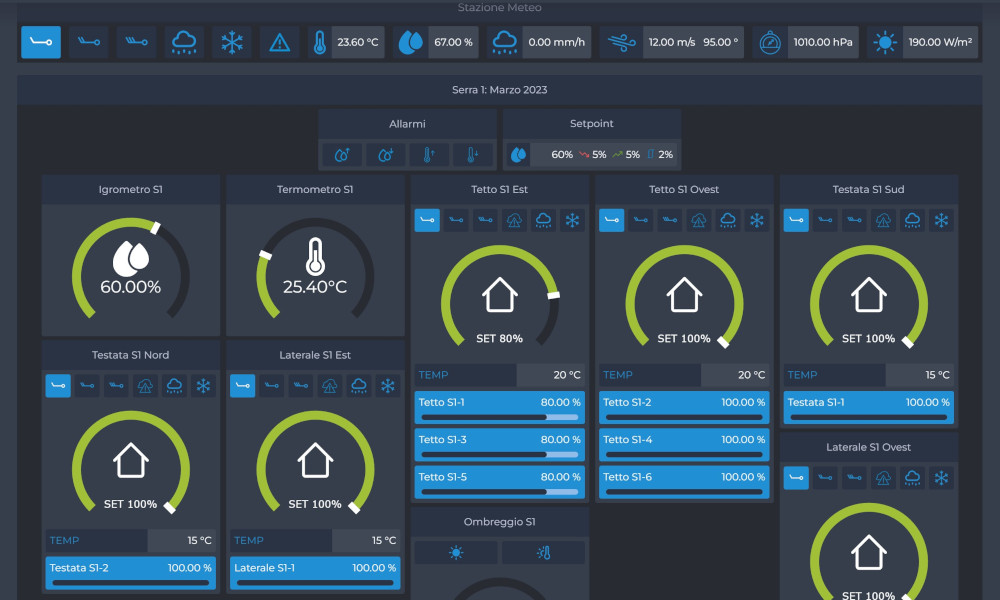Viewport: 1000px width, 600px height.
Task: Open the low temperature alarm in Allarmi
Action: 472,155
